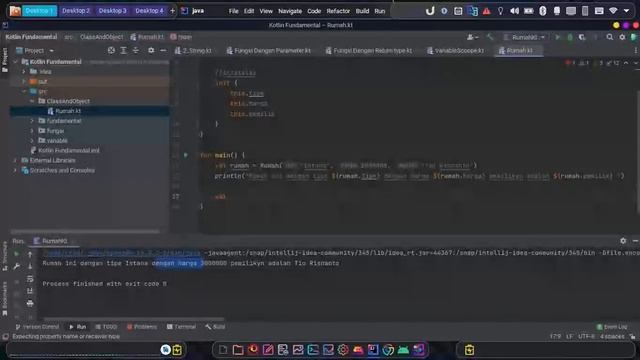Open Event Log in status bar
The image size is (640, 360).
tap(612, 327)
